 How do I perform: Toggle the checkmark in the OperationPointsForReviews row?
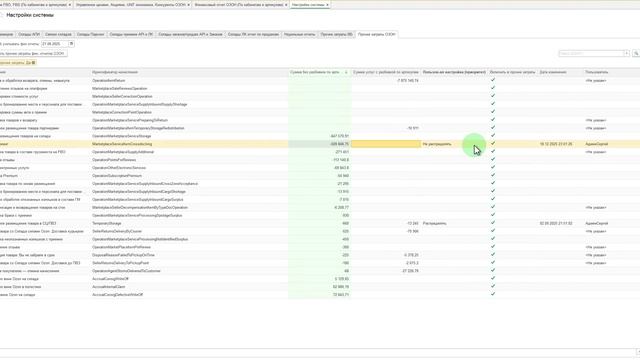pyautogui.click(x=493, y=160)
